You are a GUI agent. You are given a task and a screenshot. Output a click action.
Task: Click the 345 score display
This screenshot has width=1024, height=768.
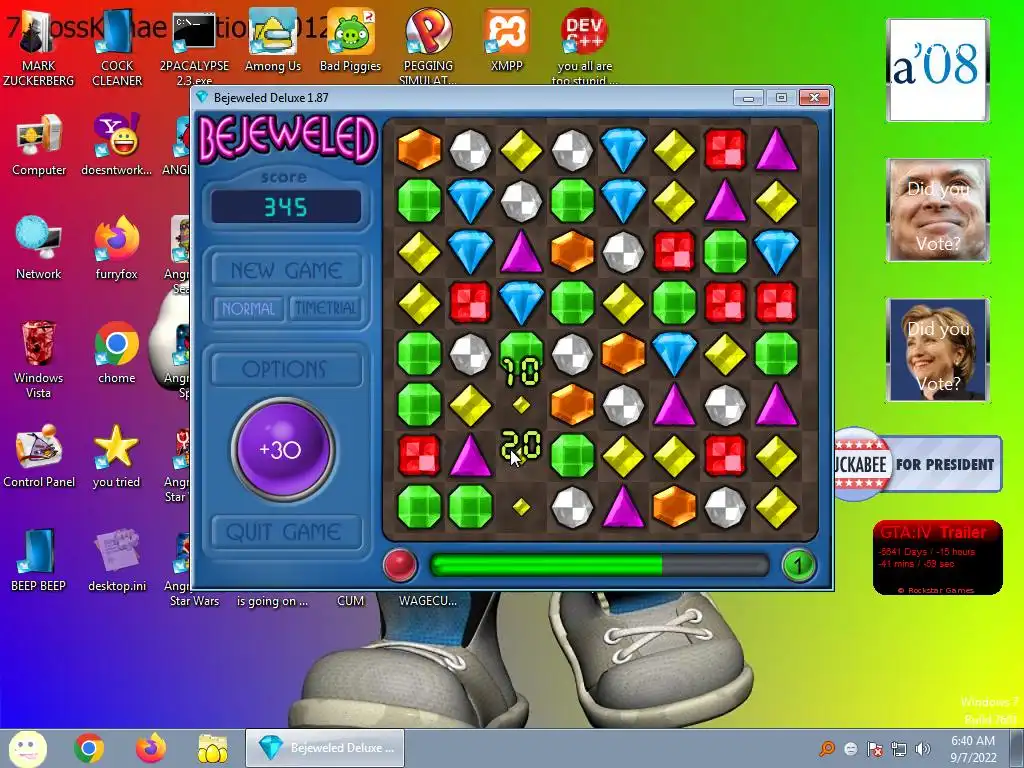pyautogui.click(x=286, y=207)
